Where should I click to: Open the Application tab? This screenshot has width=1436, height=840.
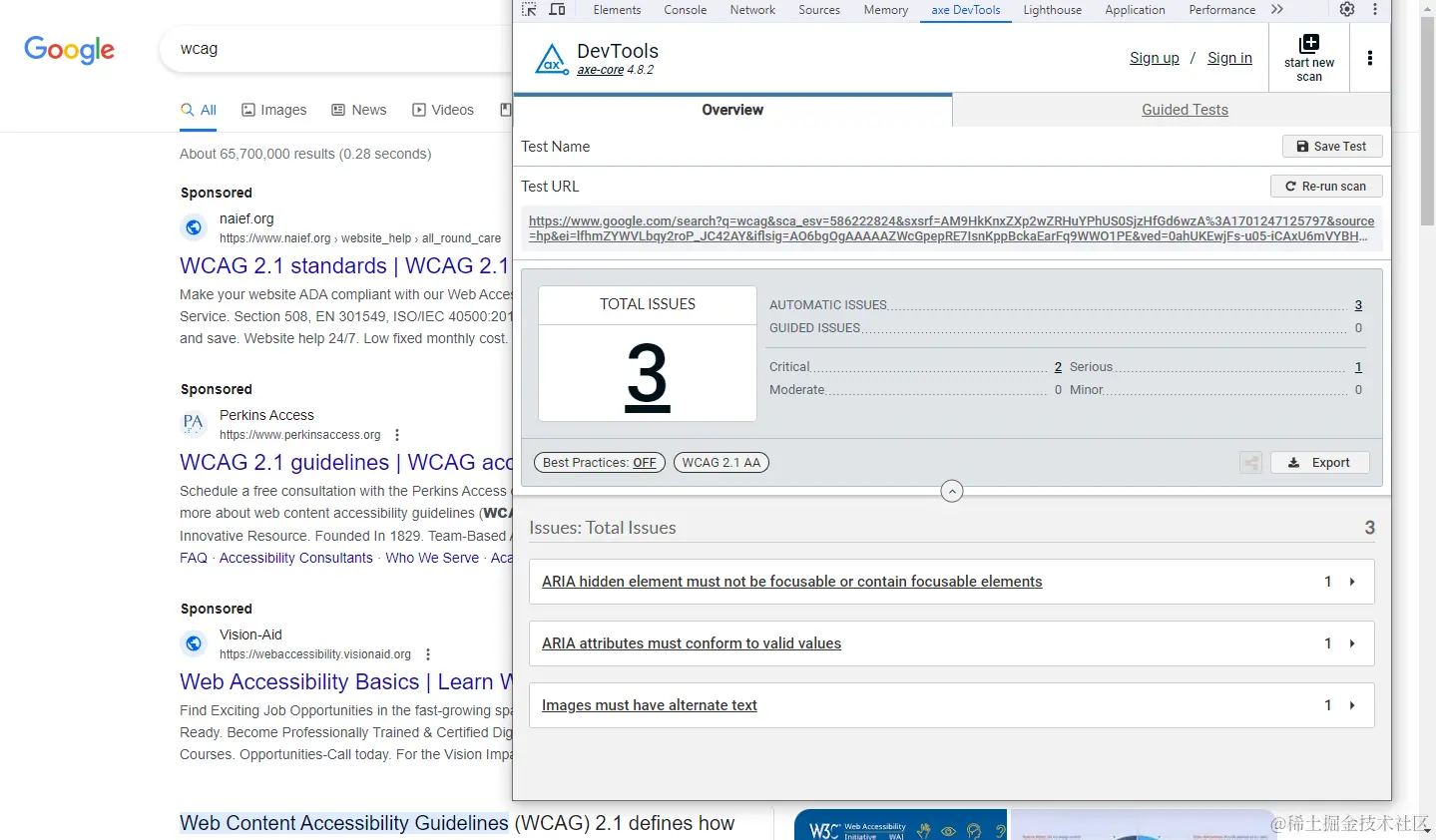pos(1135,10)
